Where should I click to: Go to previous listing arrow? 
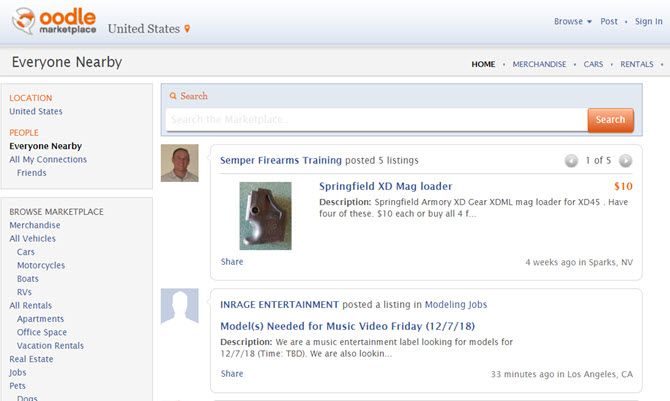pos(571,160)
